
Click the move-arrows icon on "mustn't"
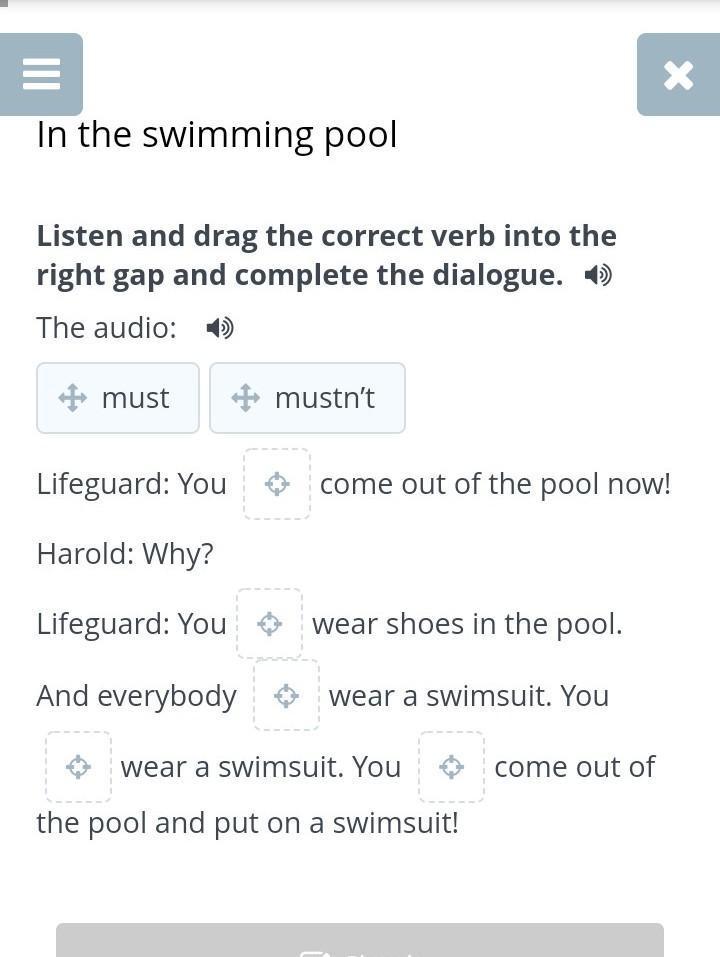click(245, 398)
